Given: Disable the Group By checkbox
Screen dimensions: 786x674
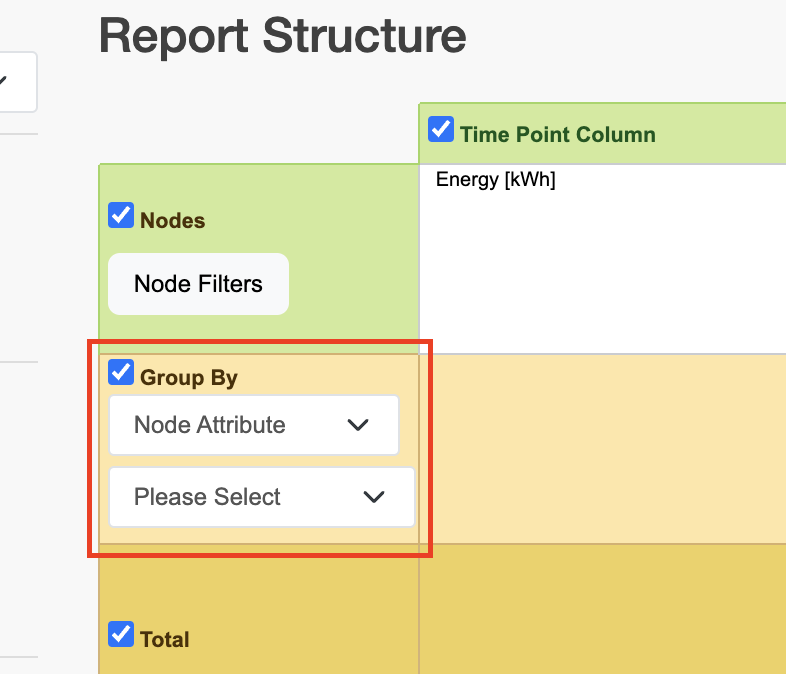Looking at the screenshot, I should (x=121, y=373).
